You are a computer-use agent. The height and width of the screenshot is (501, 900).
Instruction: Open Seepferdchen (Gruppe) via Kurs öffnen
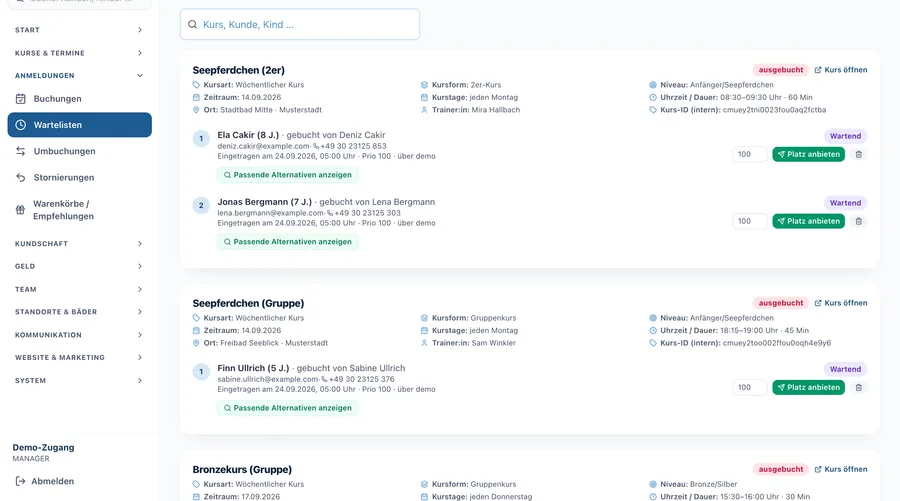coord(841,302)
